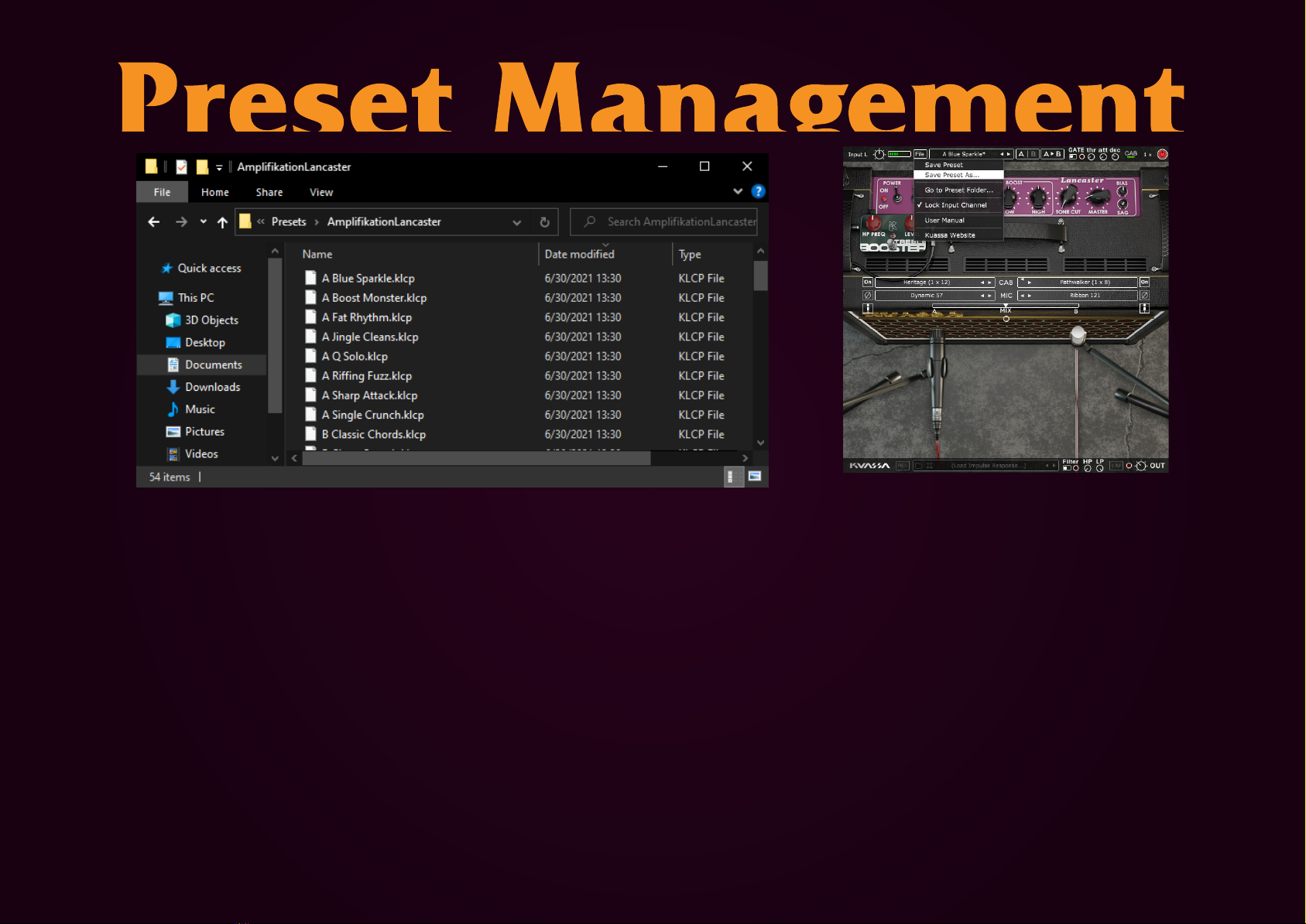Image resolution: width=1306 pixels, height=924 pixels.
Task: Copy settings with the A▸B button
Action: pos(1052,154)
